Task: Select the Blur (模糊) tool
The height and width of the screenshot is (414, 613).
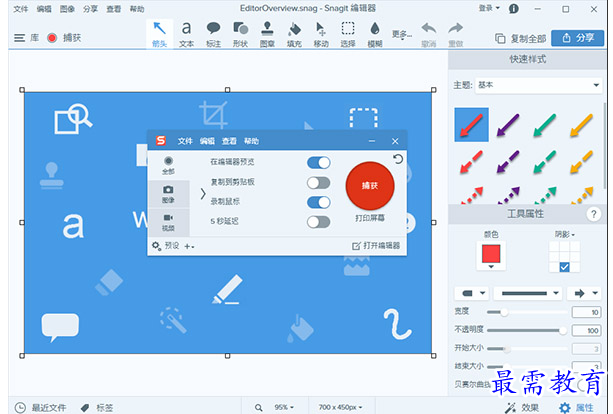Action: pyautogui.click(x=375, y=34)
